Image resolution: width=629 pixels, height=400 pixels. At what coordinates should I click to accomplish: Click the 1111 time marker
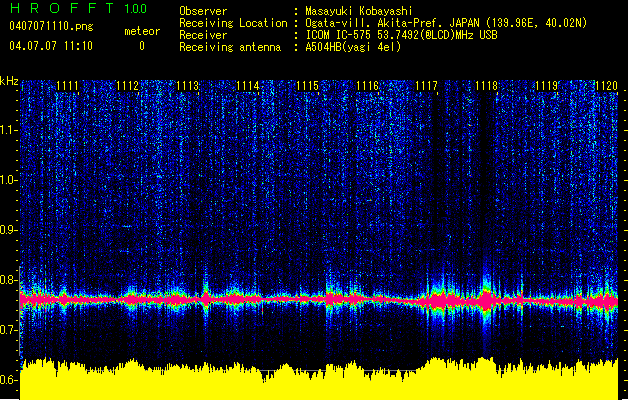[x=67, y=86]
